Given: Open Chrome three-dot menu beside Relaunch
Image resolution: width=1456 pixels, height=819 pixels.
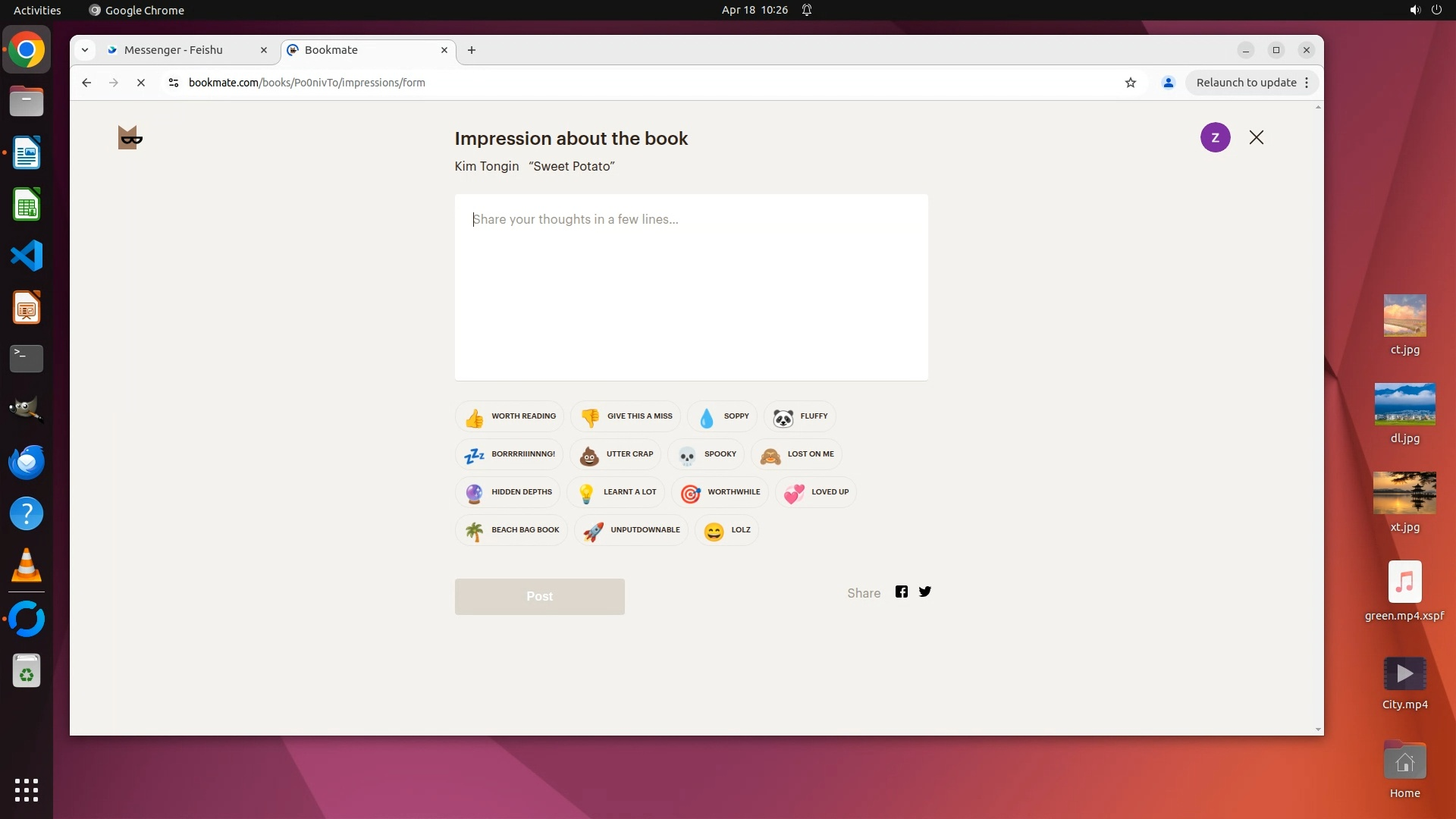Looking at the screenshot, I should (1307, 83).
